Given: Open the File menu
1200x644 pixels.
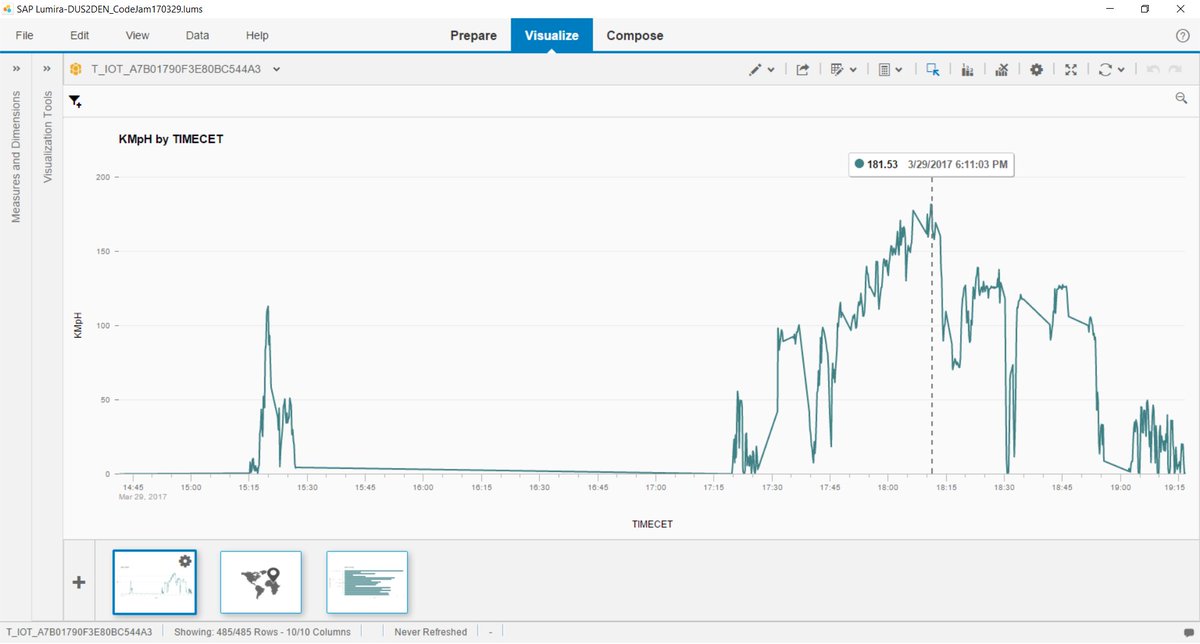Looking at the screenshot, I should 24,35.
